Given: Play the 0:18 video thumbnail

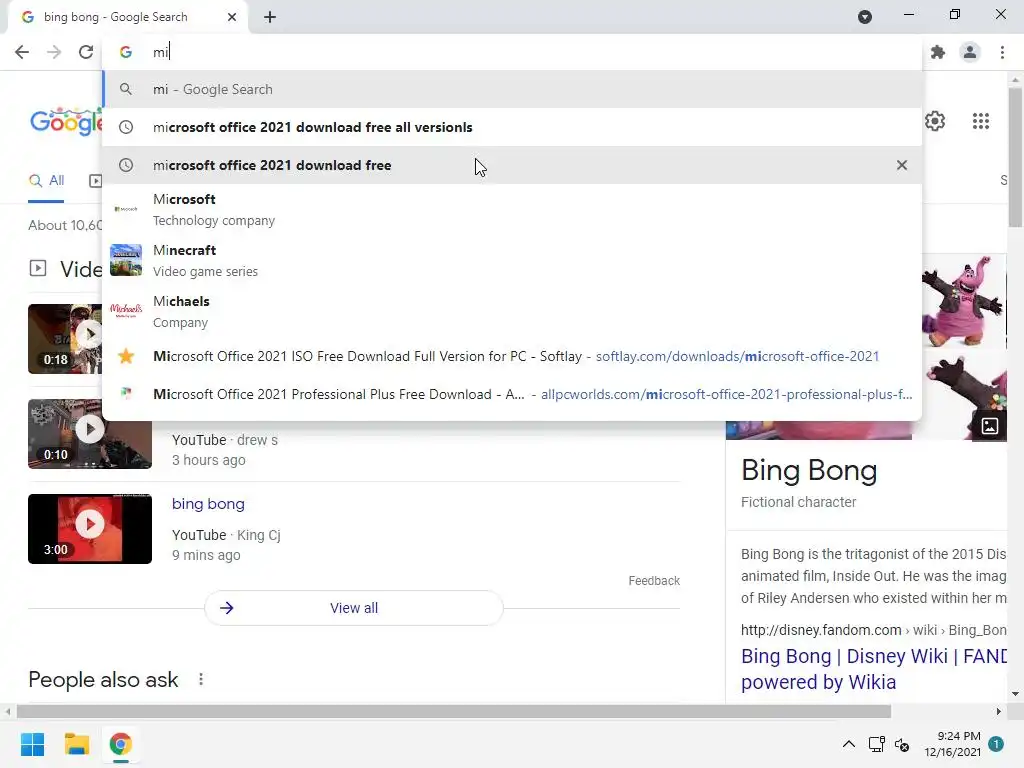Looking at the screenshot, I should click(65, 339).
